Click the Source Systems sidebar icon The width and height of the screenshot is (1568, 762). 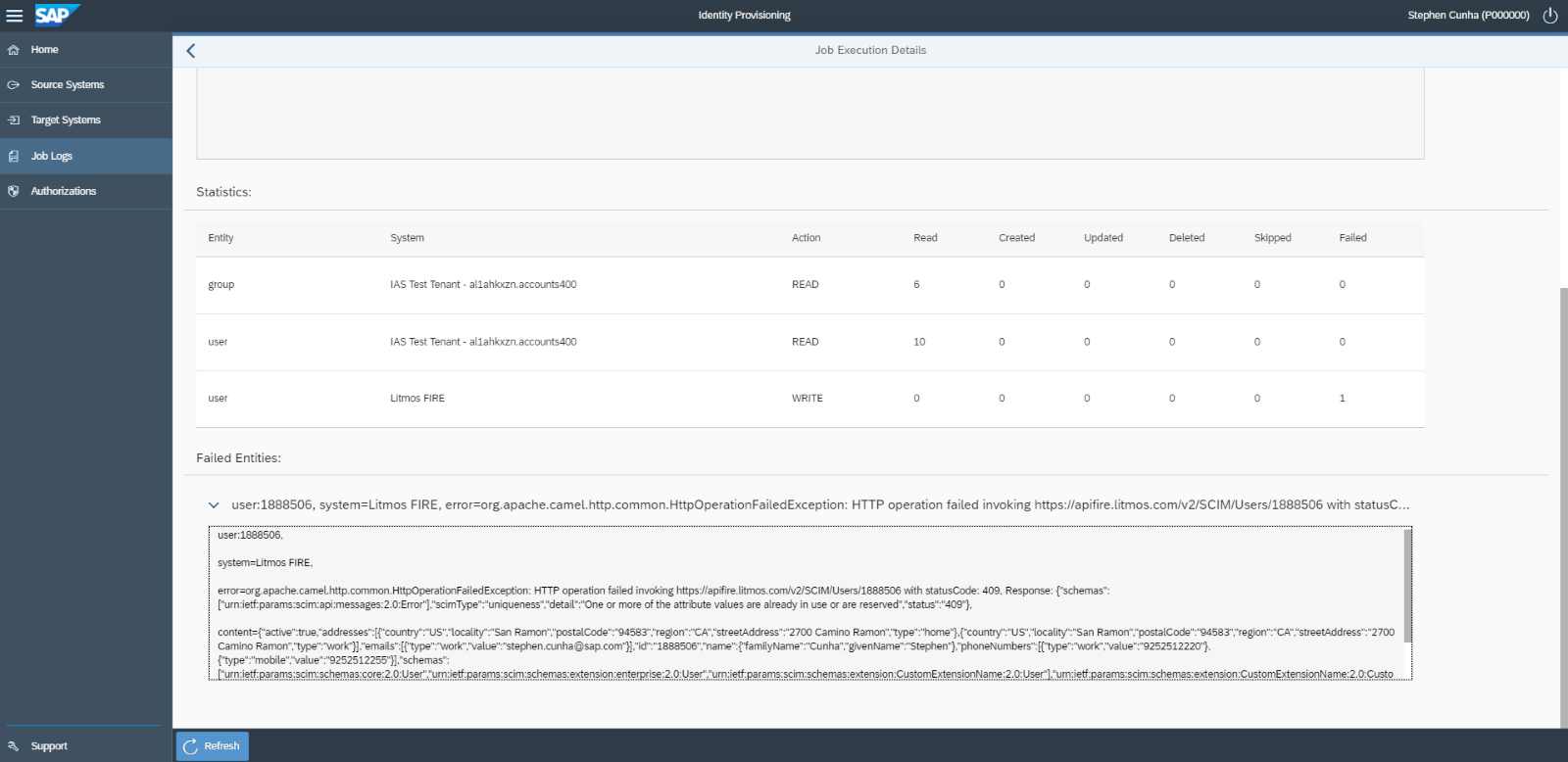pos(14,85)
